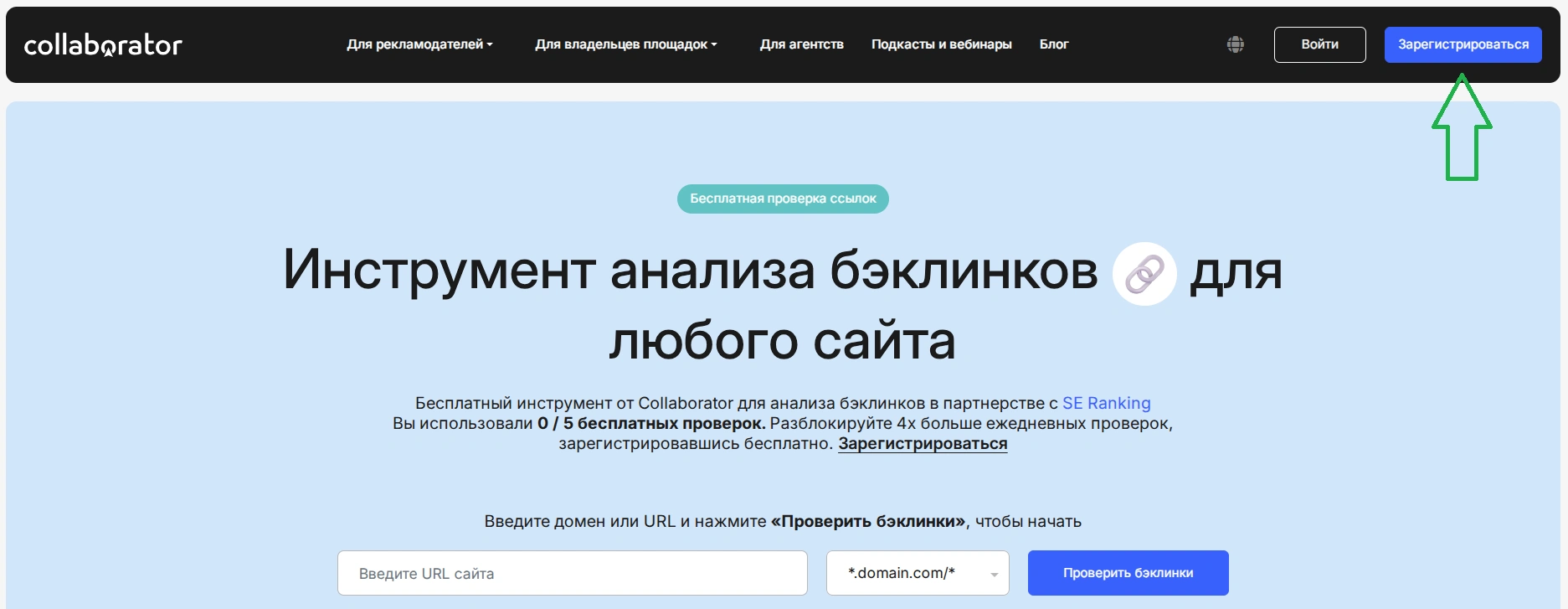Click the collaborator logo
Screen dimensions: 1568x609
tap(103, 45)
